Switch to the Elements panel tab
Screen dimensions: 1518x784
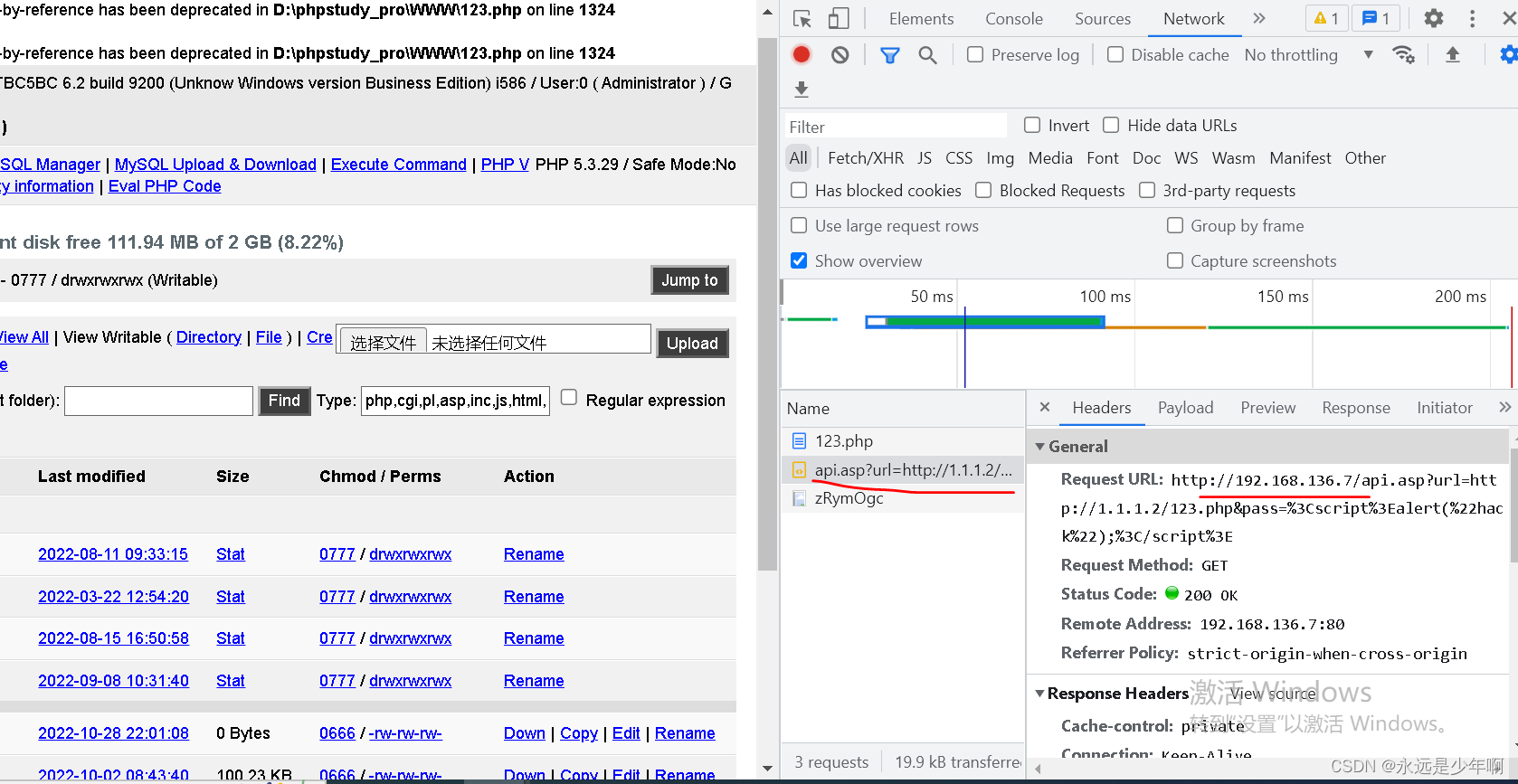[921, 19]
